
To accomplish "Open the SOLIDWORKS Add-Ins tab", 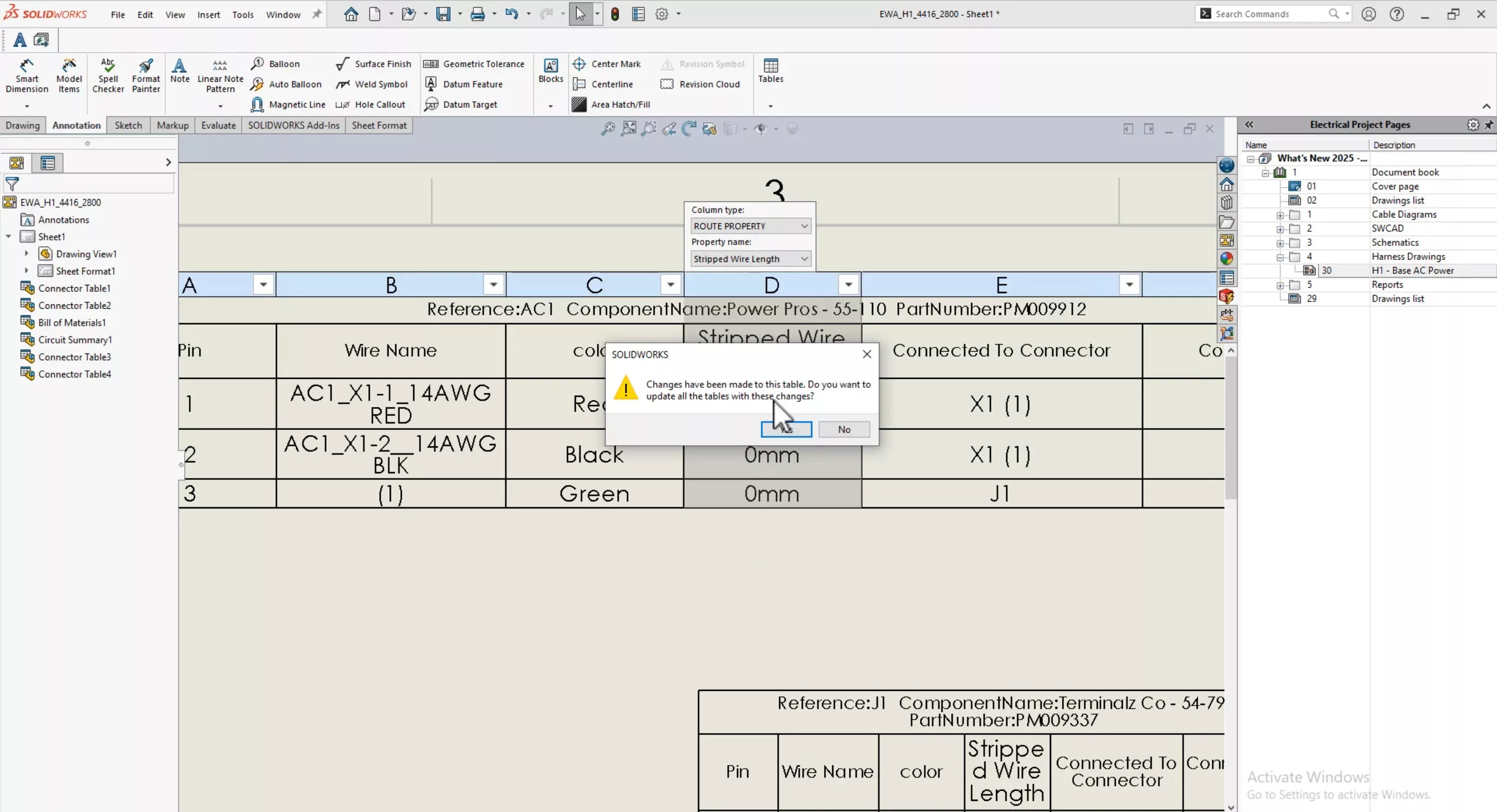I will pyautogui.click(x=294, y=125).
